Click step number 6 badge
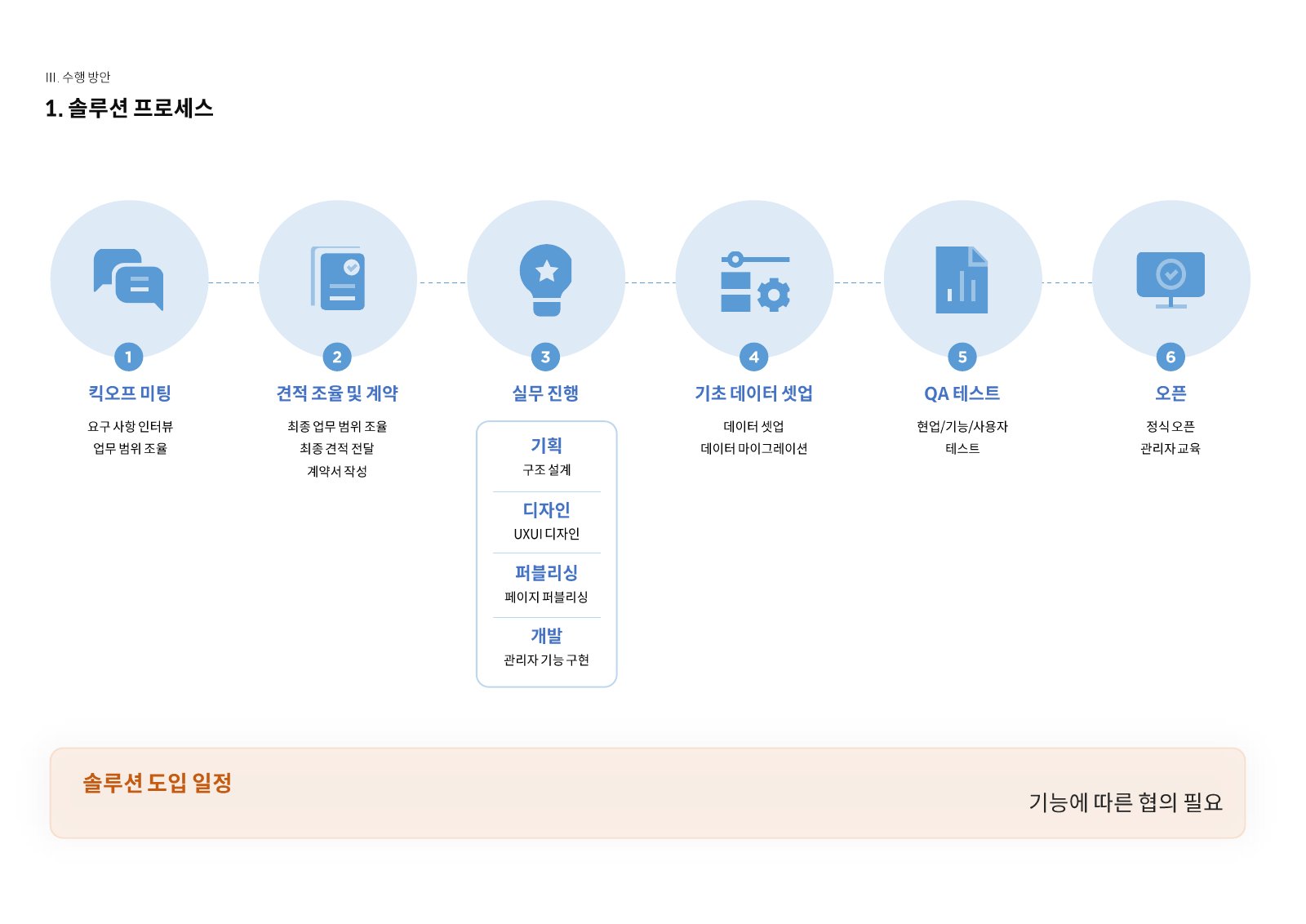1306x924 pixels. [1171, 357]
